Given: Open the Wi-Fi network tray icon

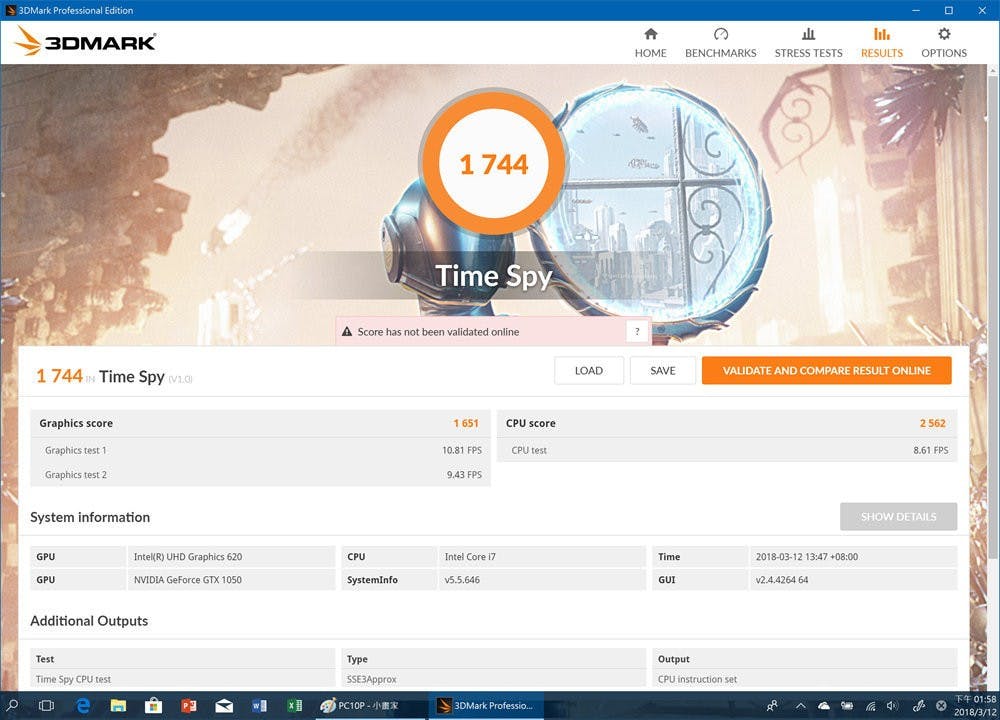Looking at the screenshot, I should (x=871, y=705).
